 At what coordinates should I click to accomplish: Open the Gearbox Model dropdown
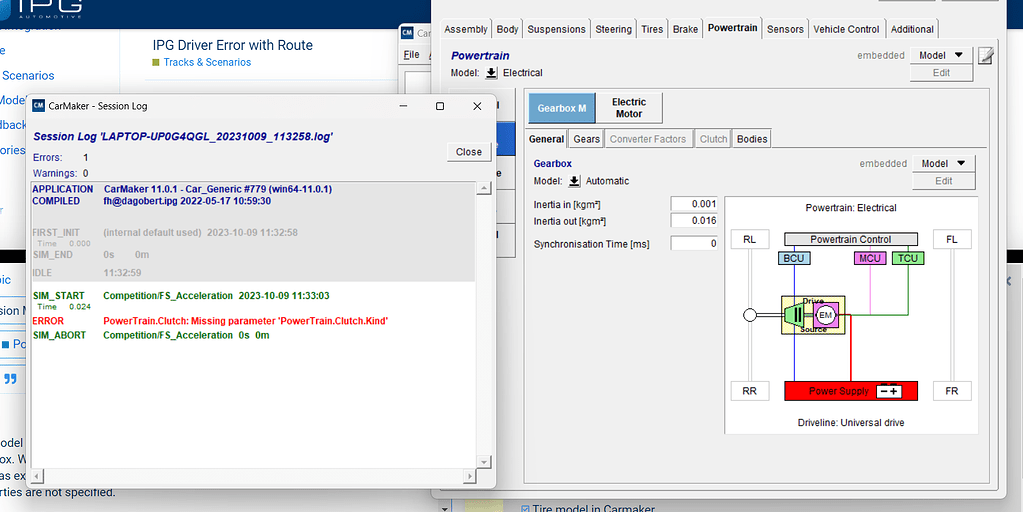[x=944, y=163]
